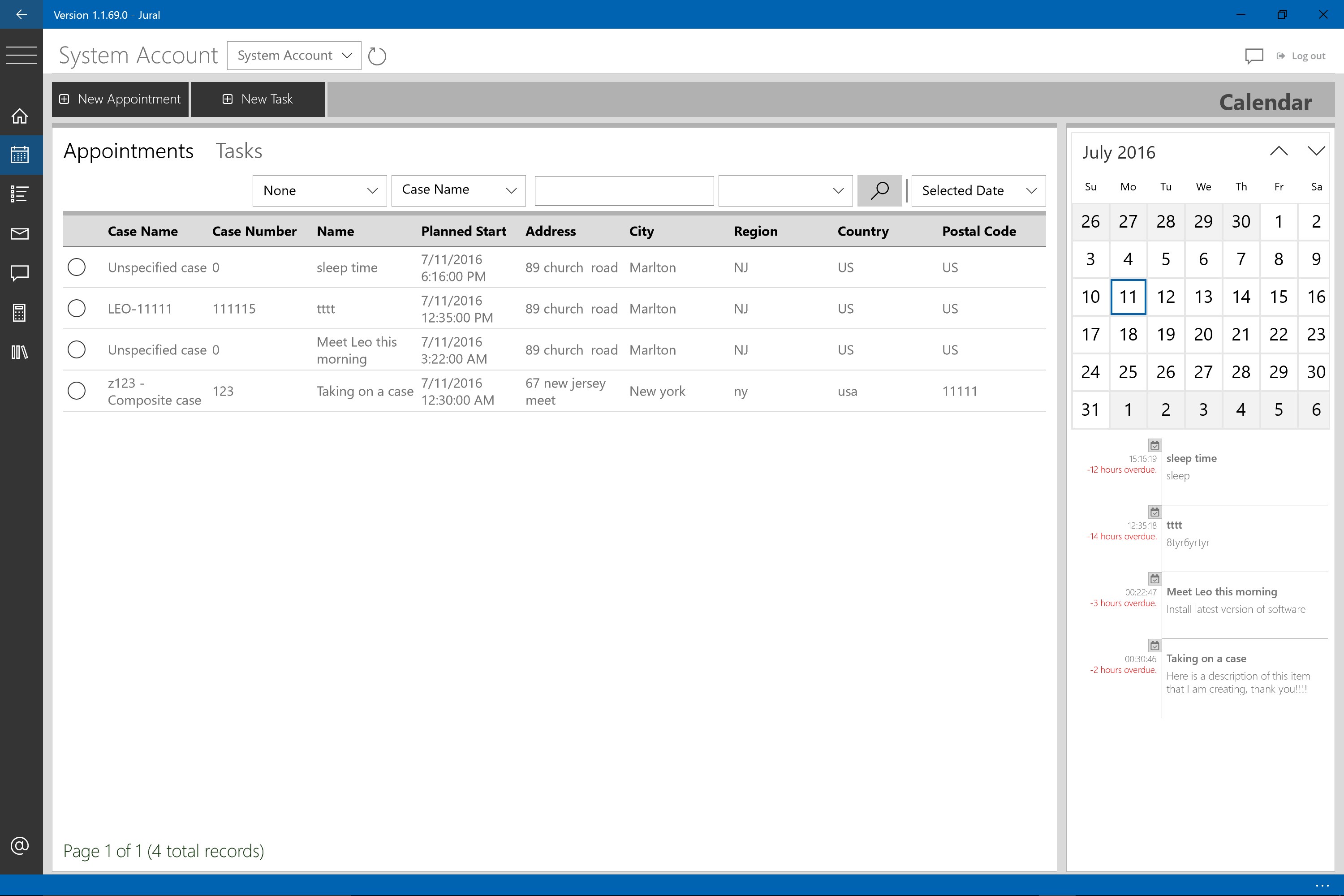Screen dimensions: 1344x896
Task: Select the Appointments tab
Action: click(128, 151)
